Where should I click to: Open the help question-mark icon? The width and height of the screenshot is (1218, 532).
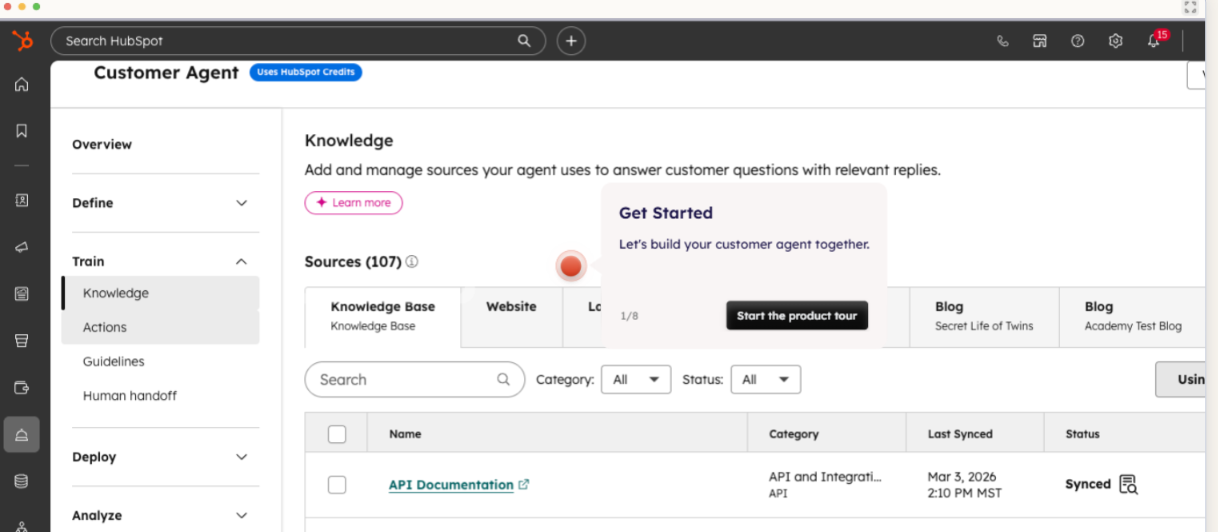point(1077,41)
